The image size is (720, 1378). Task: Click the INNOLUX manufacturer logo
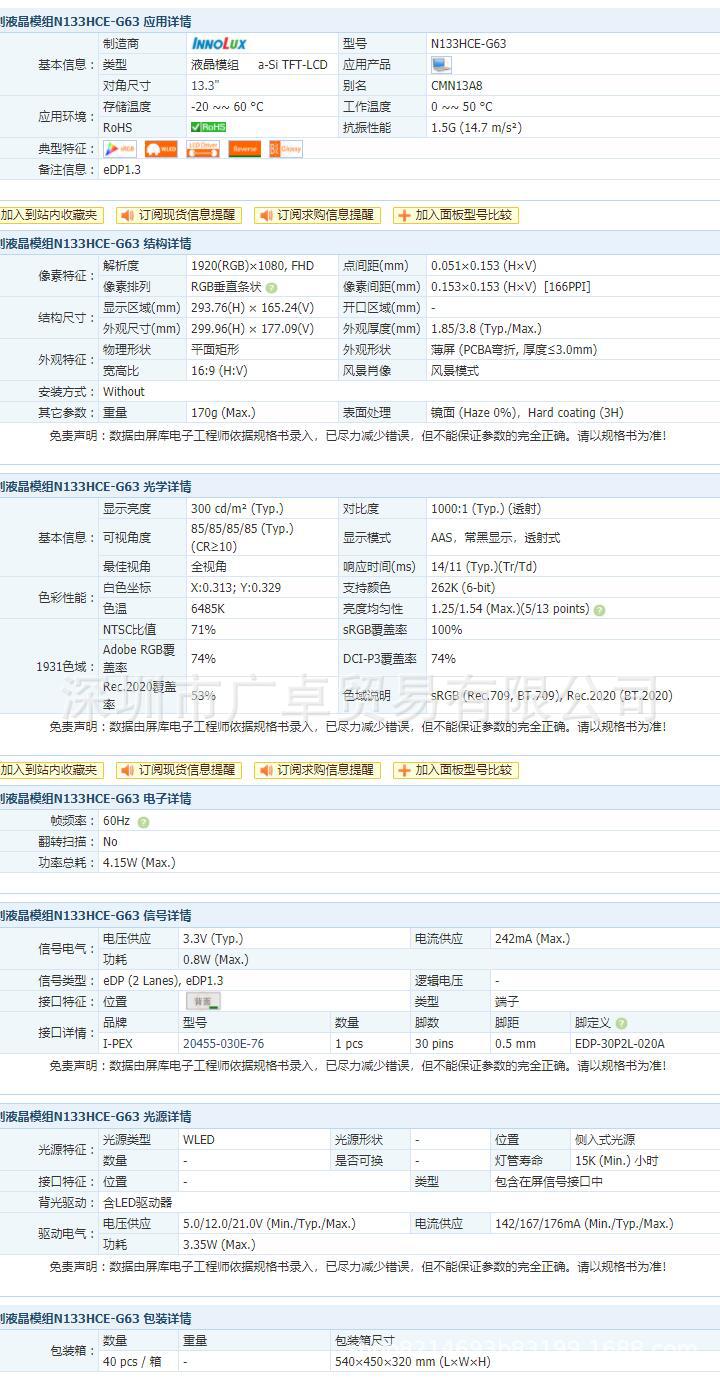coord(218,44)
